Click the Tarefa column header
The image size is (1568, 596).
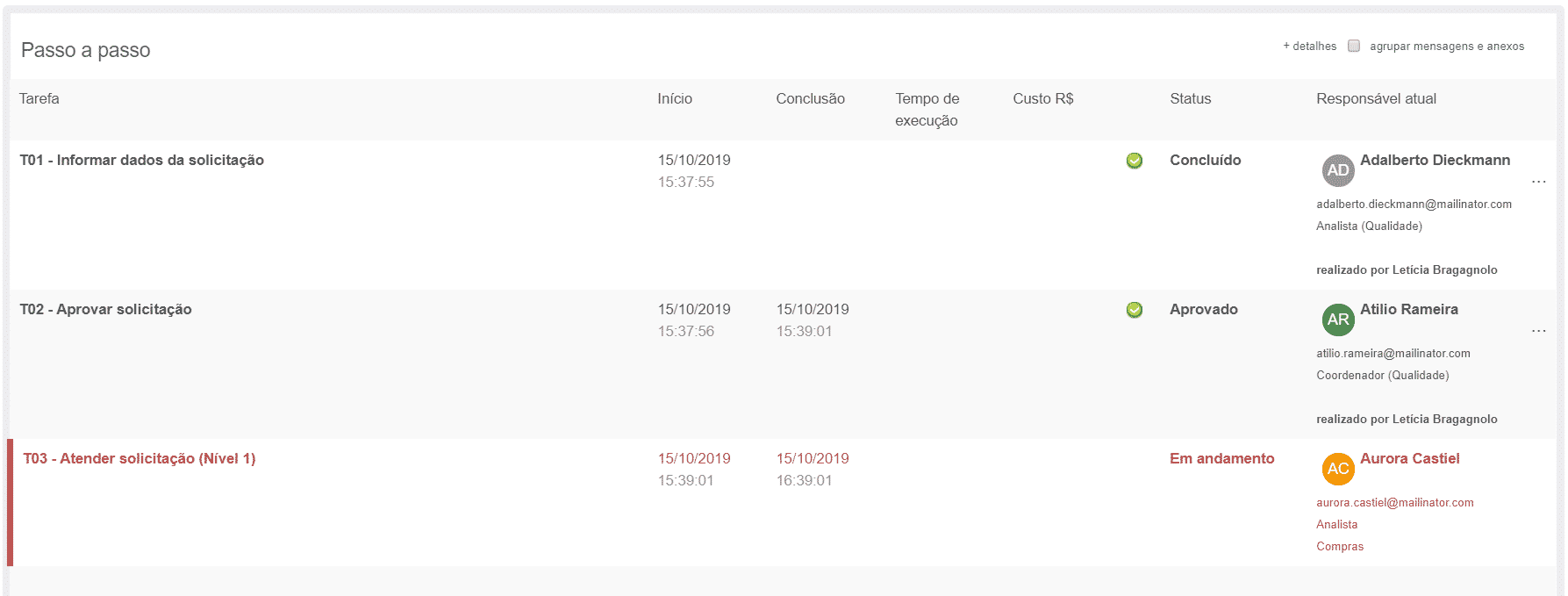pos(39,99)
